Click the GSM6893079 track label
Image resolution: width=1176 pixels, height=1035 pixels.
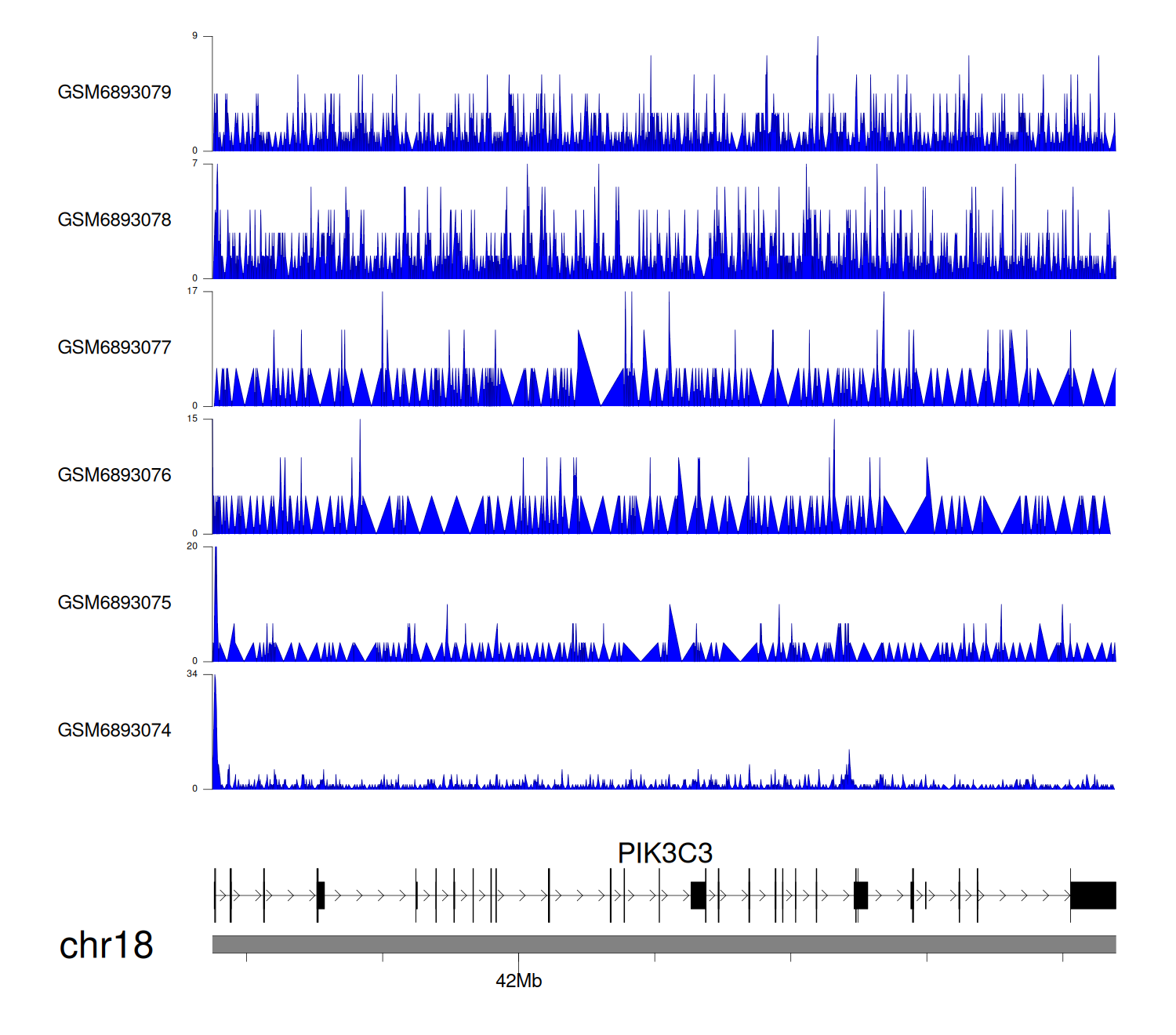click(114, 93)
